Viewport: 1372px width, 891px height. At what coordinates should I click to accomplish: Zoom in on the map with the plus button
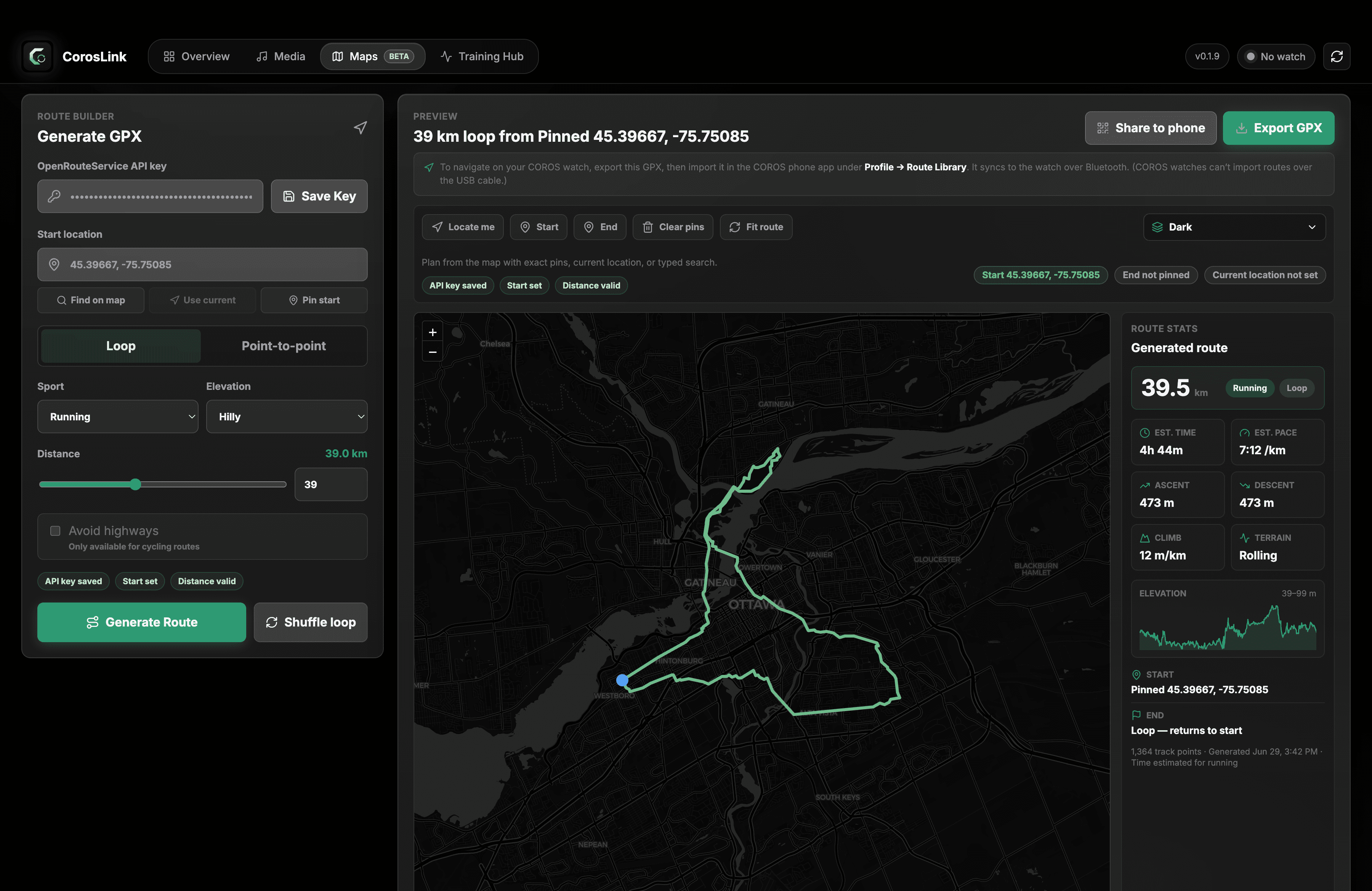click(432, 333)
